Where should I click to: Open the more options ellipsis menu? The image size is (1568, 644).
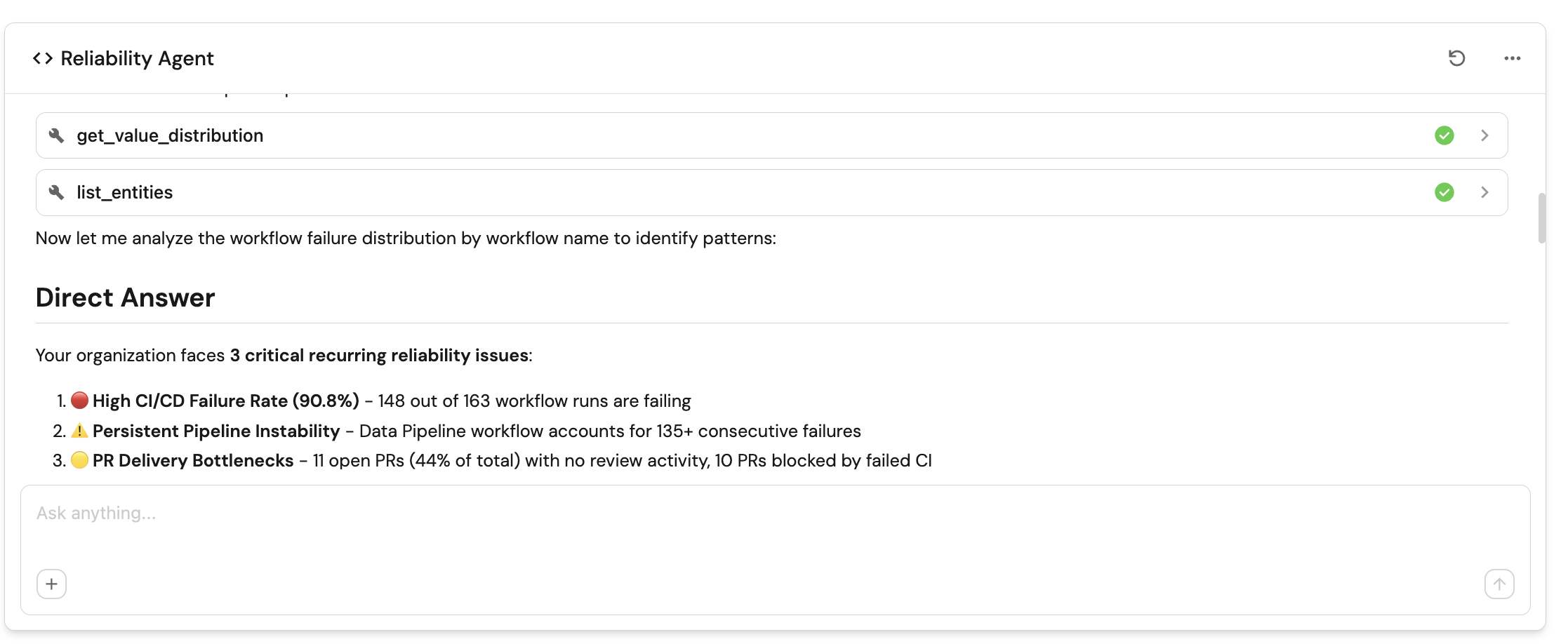tap(1512, 58)
